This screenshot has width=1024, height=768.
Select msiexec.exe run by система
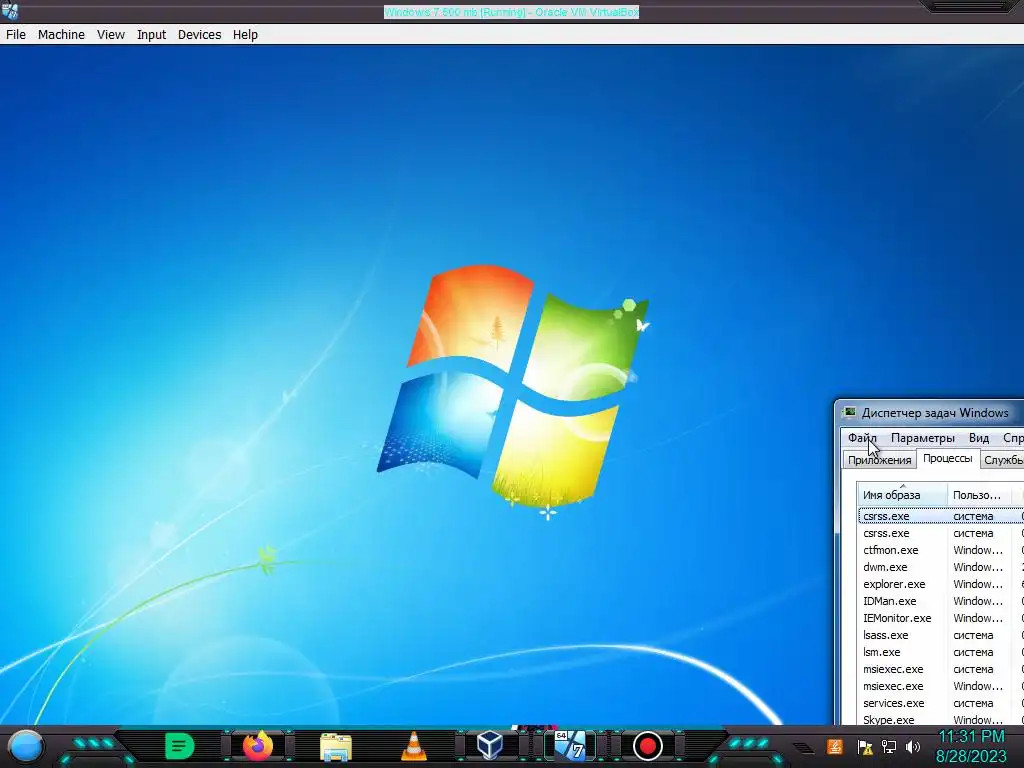coord(941,669)
